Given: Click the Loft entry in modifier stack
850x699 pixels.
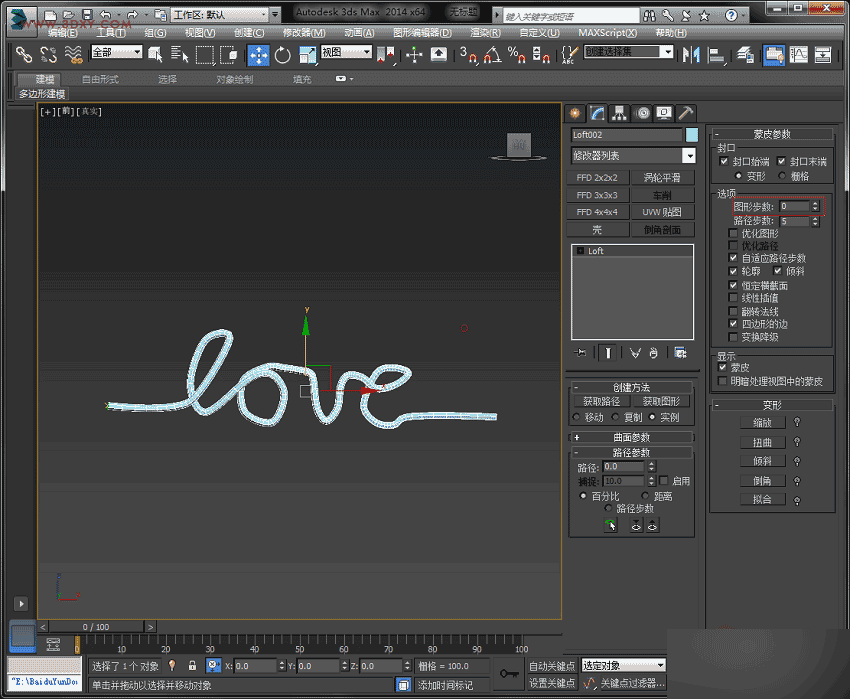Looking at the screenshot, I should (x=600, y=251).
